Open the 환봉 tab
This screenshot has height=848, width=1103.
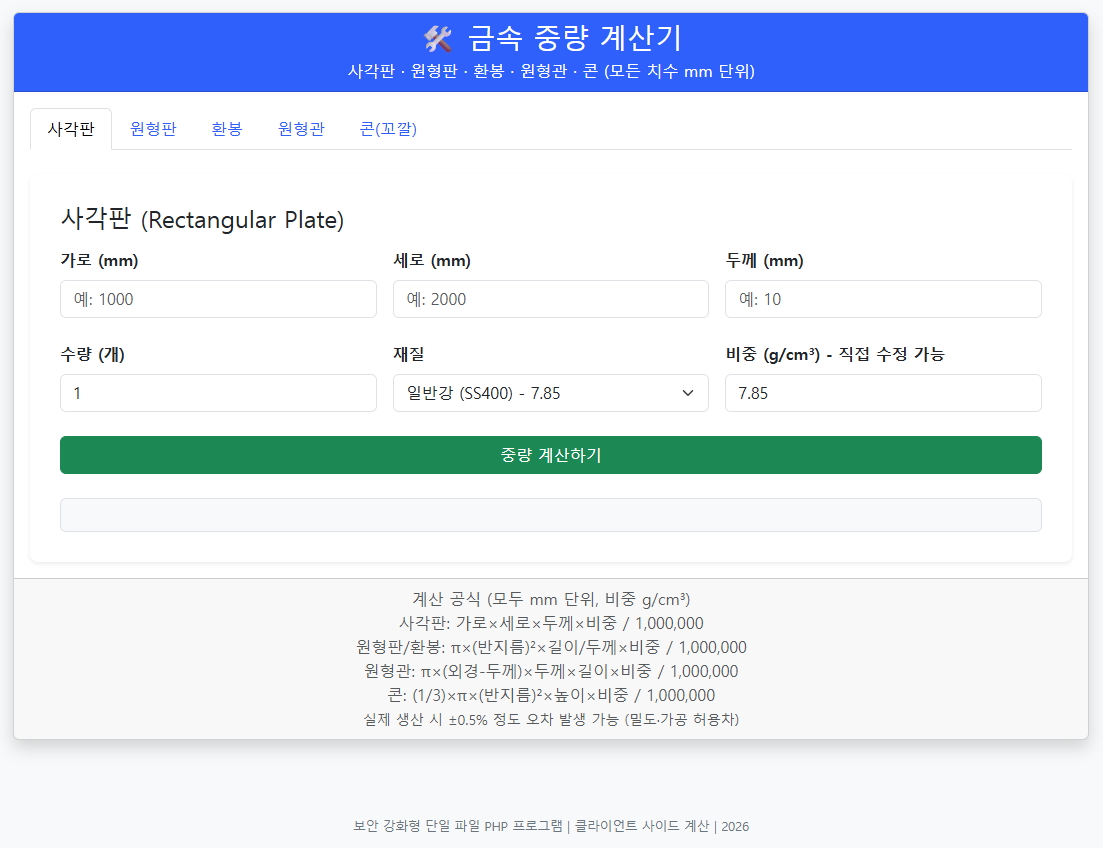[226, 129]
